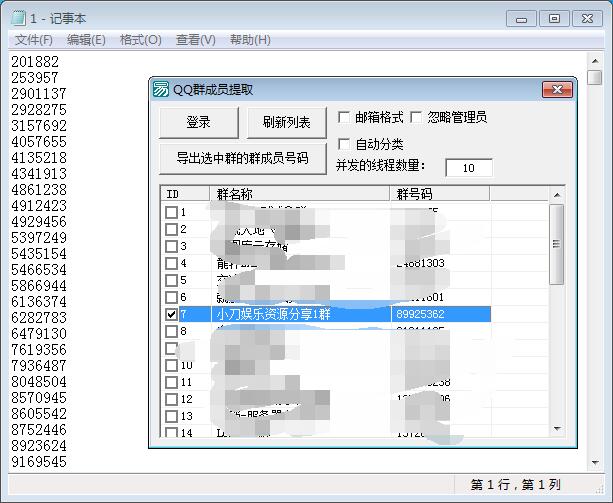Click the QQ群成员提取 dialog app icon
The width and height of the screenshot is (613, 503).
click(x=161, y=89)
